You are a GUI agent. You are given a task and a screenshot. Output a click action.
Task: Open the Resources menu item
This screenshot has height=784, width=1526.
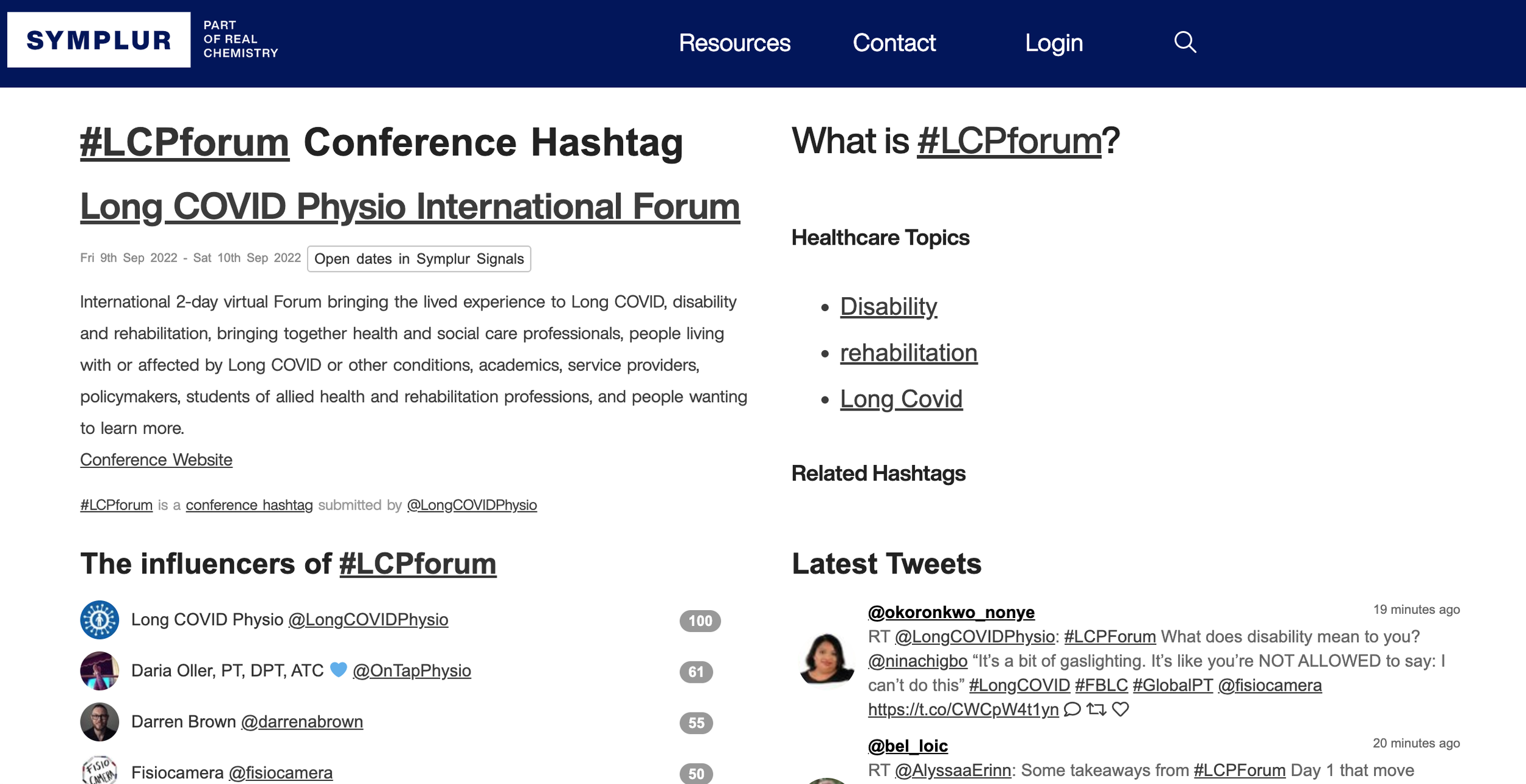[x=734, y=43]
